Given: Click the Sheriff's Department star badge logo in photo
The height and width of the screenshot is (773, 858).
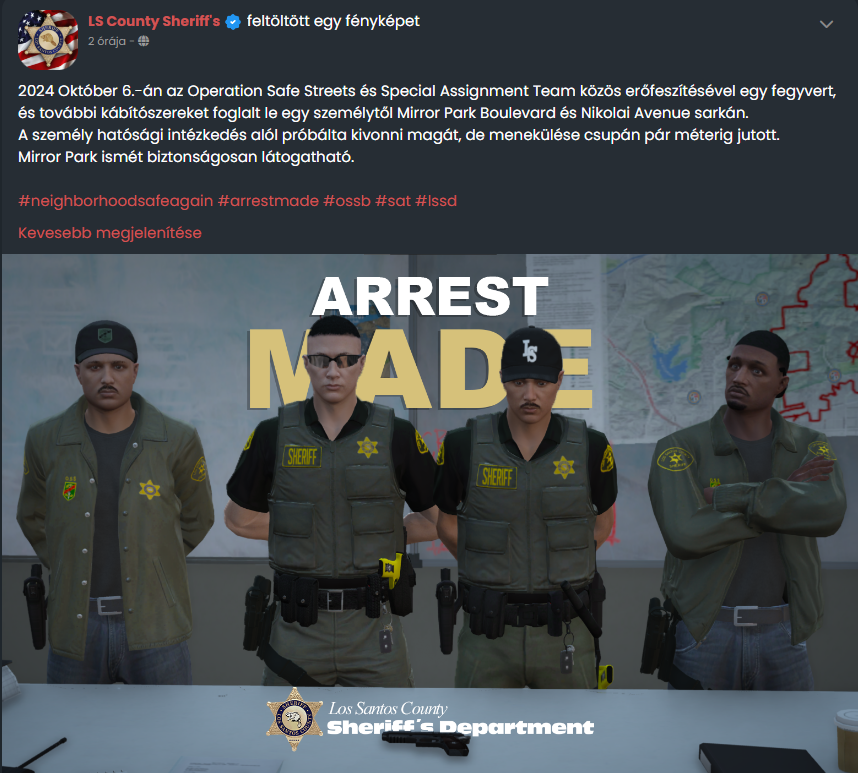Looking at the screenshot, I should (294, 719).
